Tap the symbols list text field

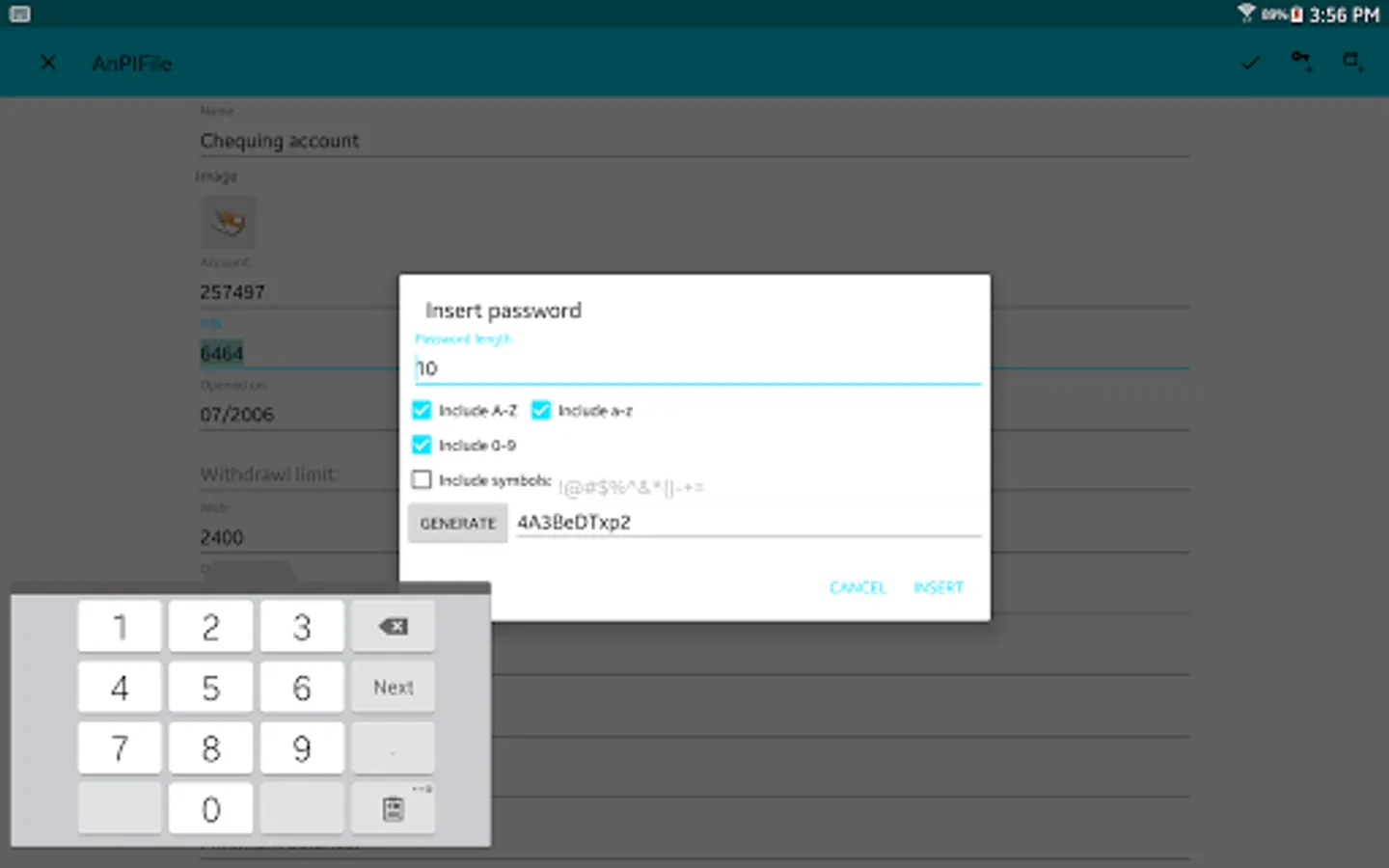click(631, 488)
